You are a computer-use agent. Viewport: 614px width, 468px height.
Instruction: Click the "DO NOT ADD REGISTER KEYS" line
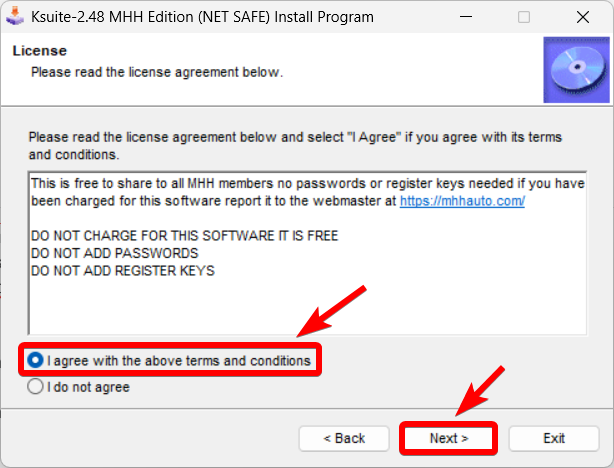pyautogui.click(x=122, y=270)
